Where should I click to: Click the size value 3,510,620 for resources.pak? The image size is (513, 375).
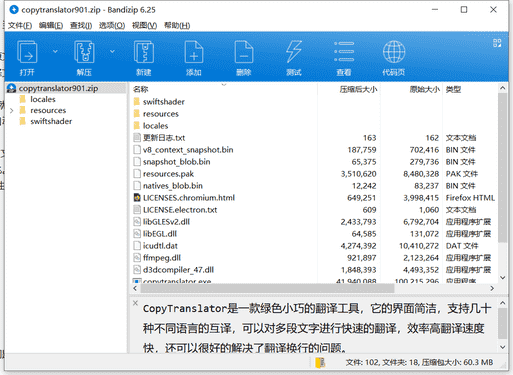(x=358, y=174)
